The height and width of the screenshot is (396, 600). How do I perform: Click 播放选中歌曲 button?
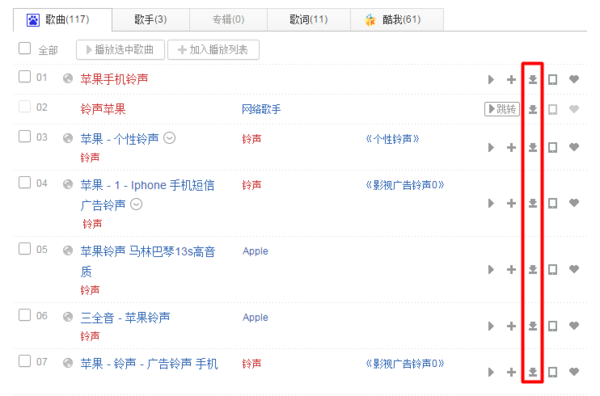[121, 50]
